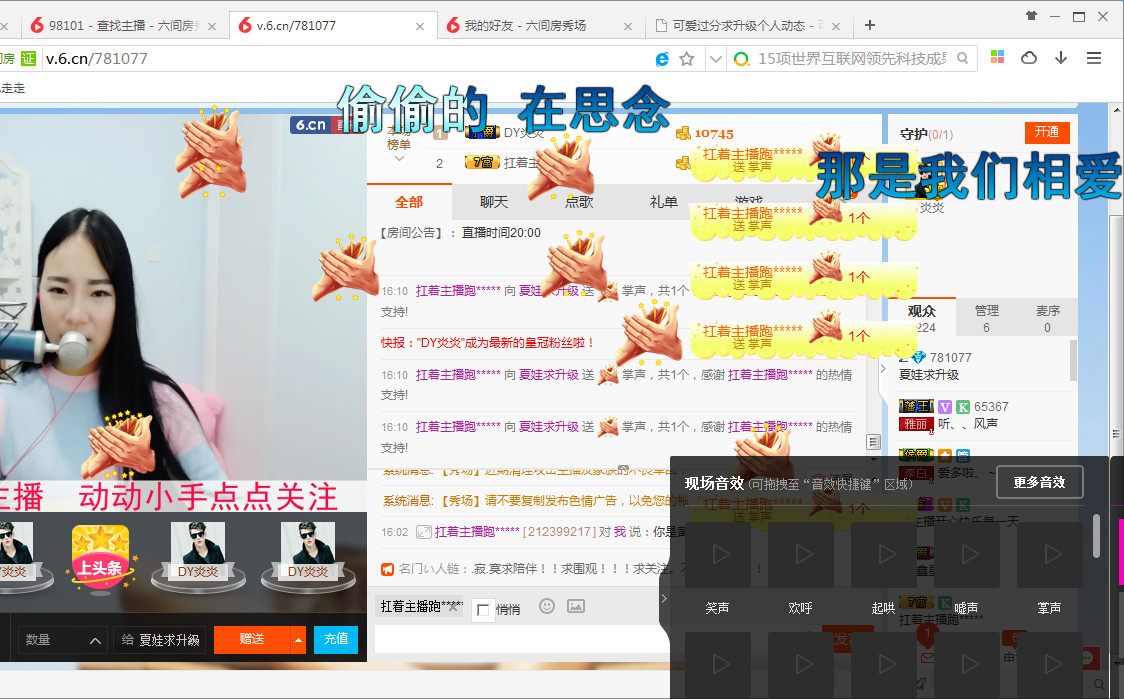The width and height of the screenshot is (1124, 699).
Task: Open the browser hamburger menu
Action: (1094, 58)
